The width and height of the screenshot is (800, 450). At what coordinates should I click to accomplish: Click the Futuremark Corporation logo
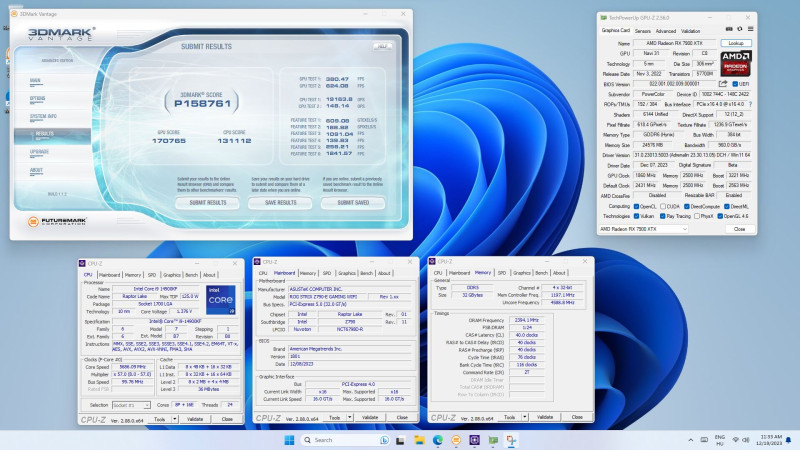pyautogui.click(x=57, y=221)
